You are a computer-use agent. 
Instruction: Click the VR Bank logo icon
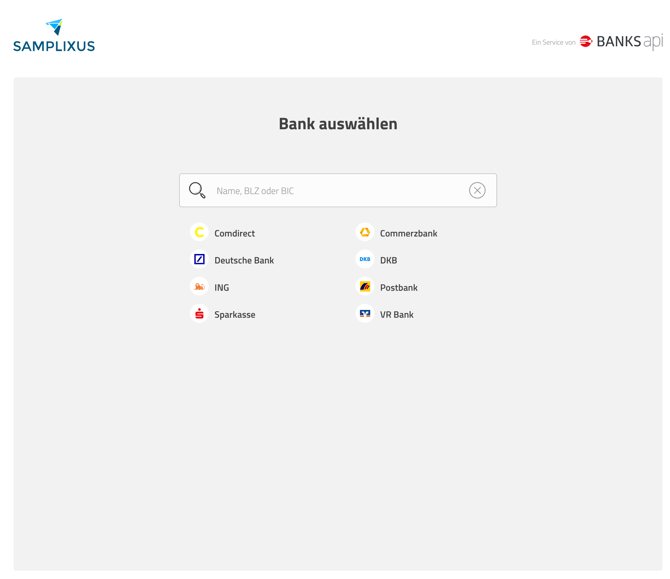(x=365, y=314)
